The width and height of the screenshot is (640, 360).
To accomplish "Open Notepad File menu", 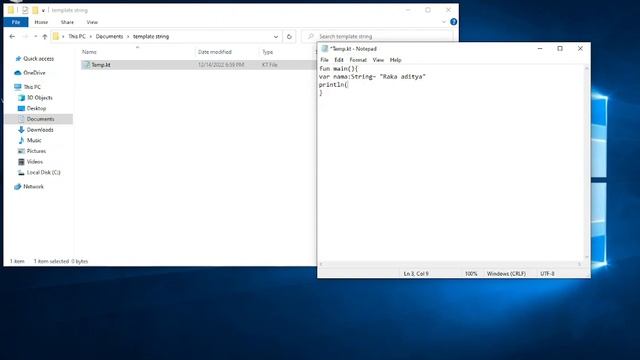I will (x=324, y=60).
